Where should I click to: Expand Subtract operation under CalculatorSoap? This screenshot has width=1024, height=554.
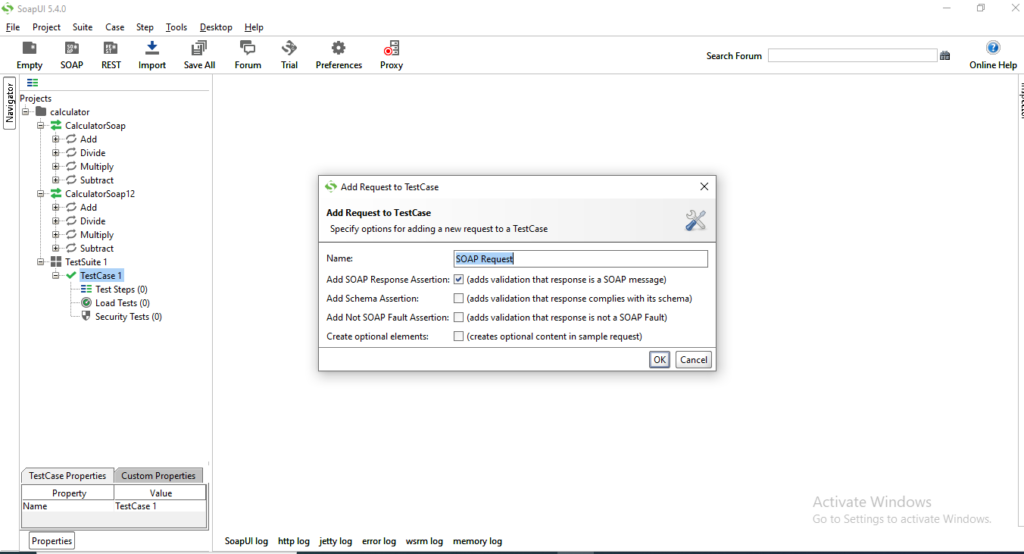(x=56, y=180)
